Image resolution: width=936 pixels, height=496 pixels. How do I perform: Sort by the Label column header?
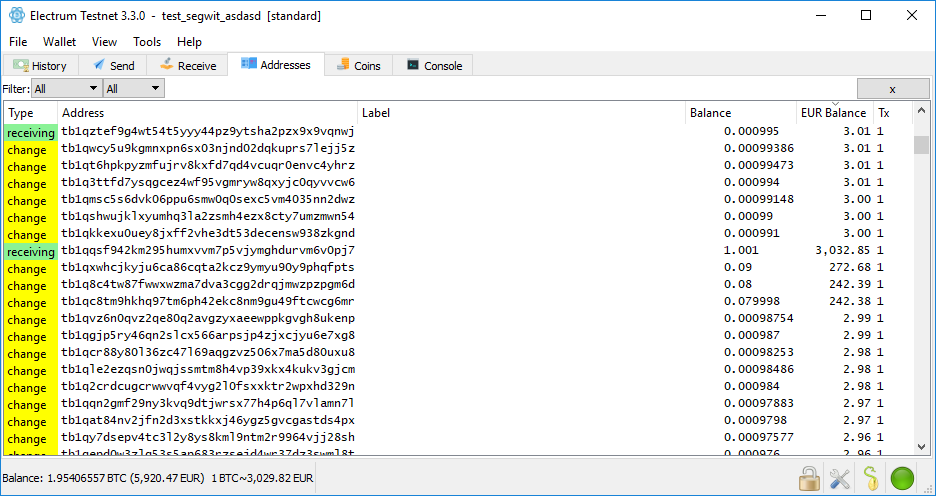[522, 113]
